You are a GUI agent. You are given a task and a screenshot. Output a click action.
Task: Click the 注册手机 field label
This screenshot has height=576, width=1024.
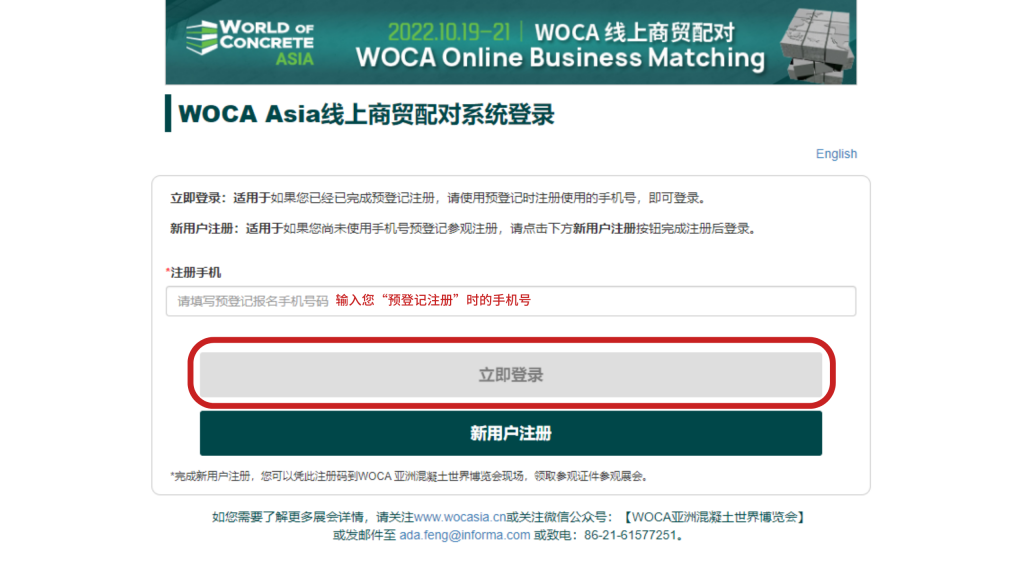[194, 272]
